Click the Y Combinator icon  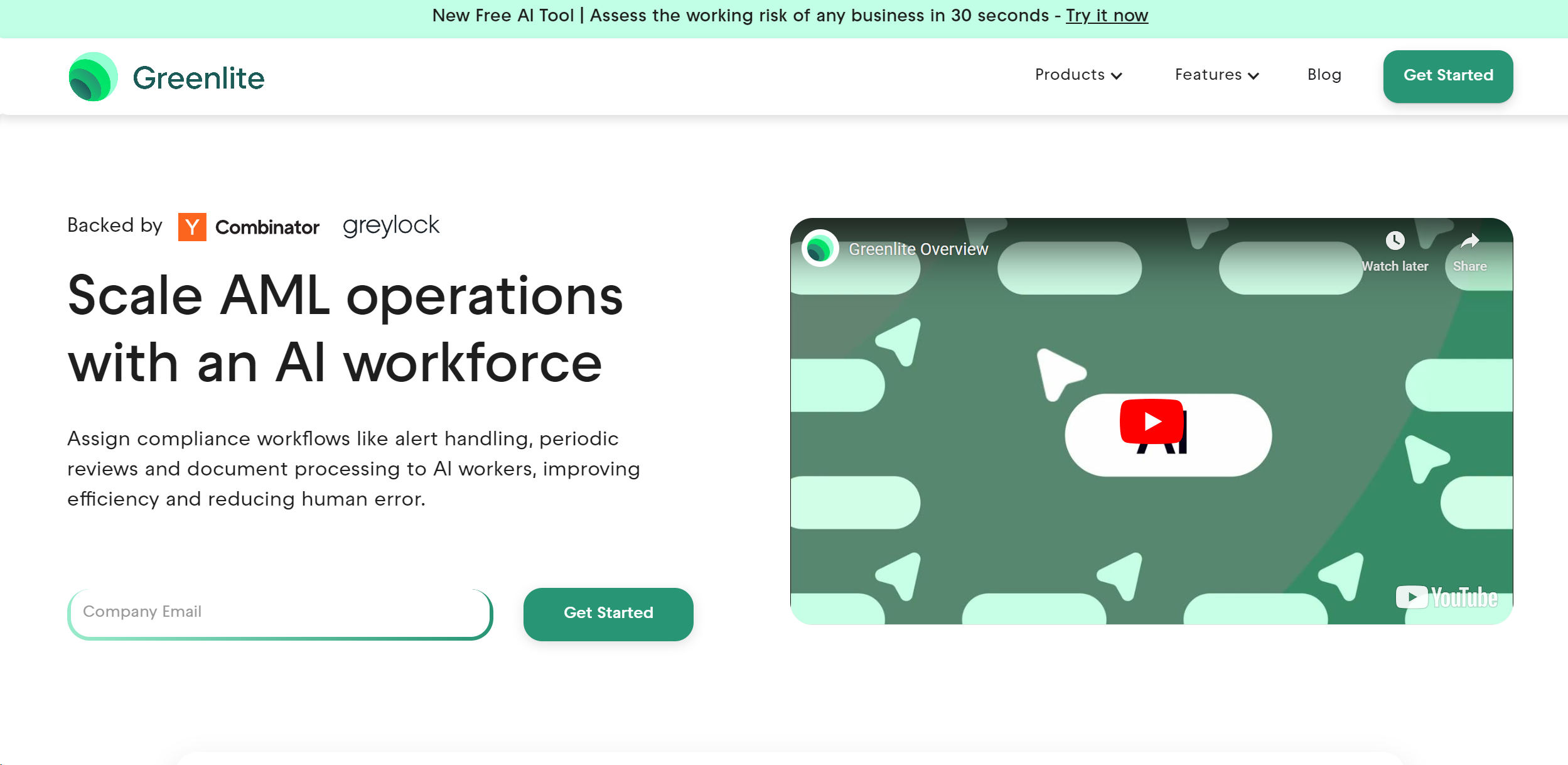click(191, 227)
